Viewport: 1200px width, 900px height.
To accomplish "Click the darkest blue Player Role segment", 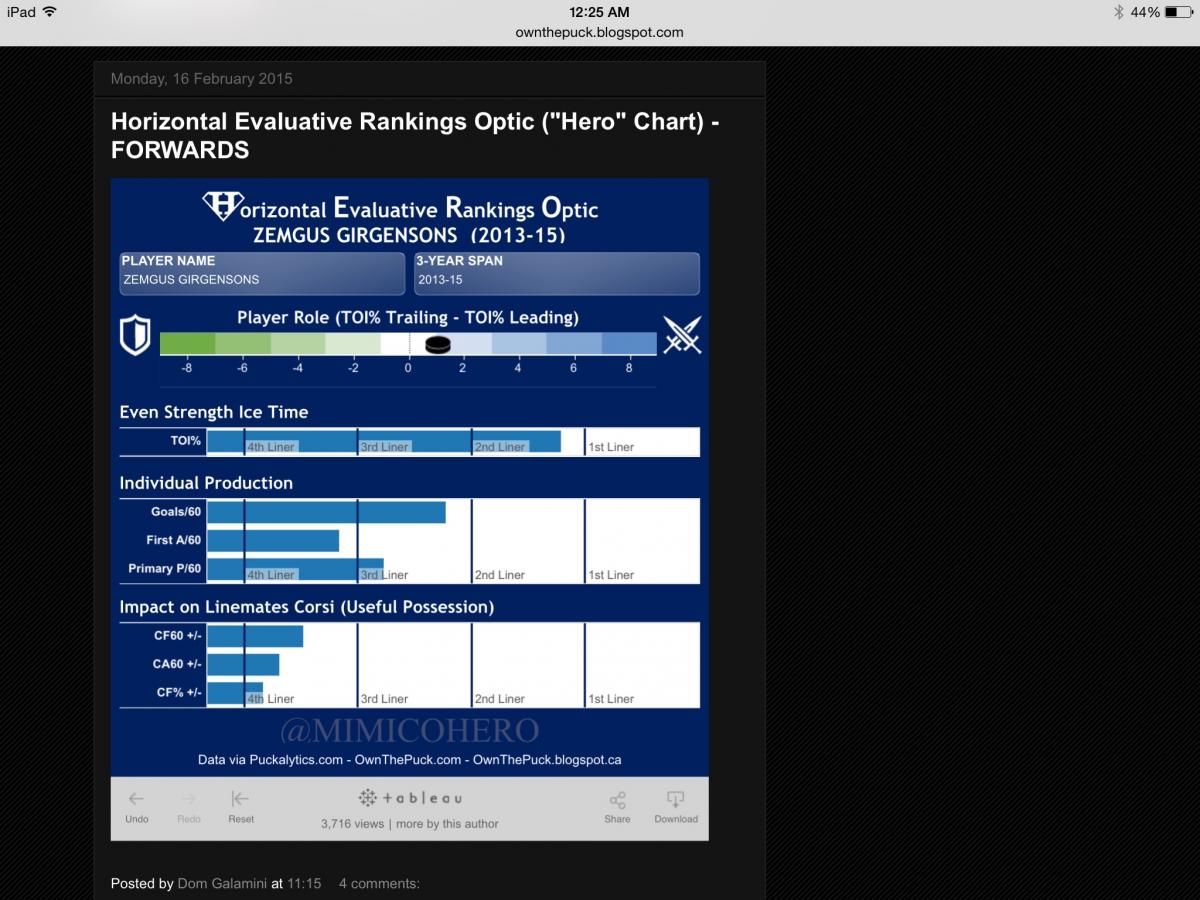I will [629, 343].
